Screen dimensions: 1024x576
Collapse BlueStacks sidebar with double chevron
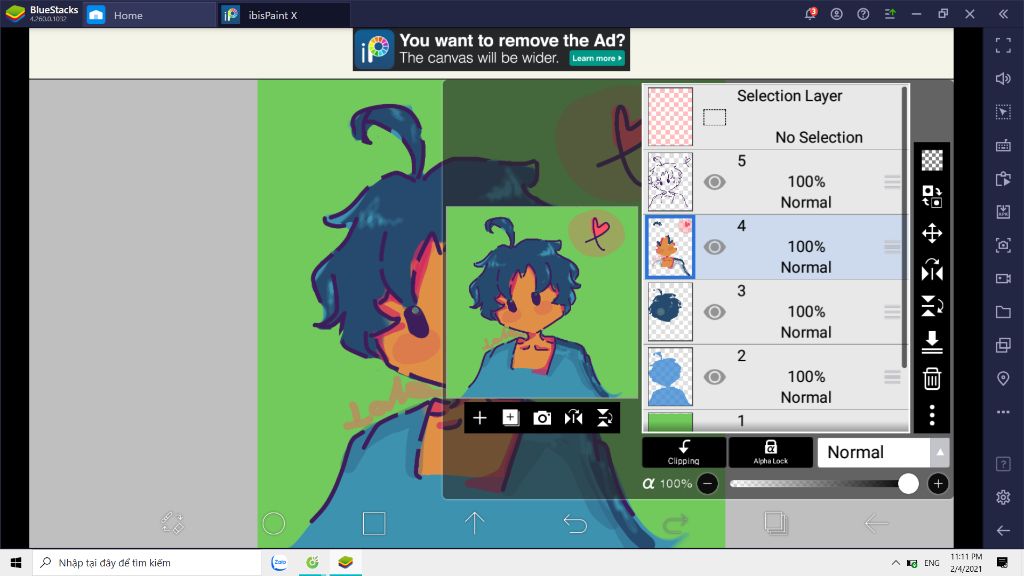[x=1003, y=14]
